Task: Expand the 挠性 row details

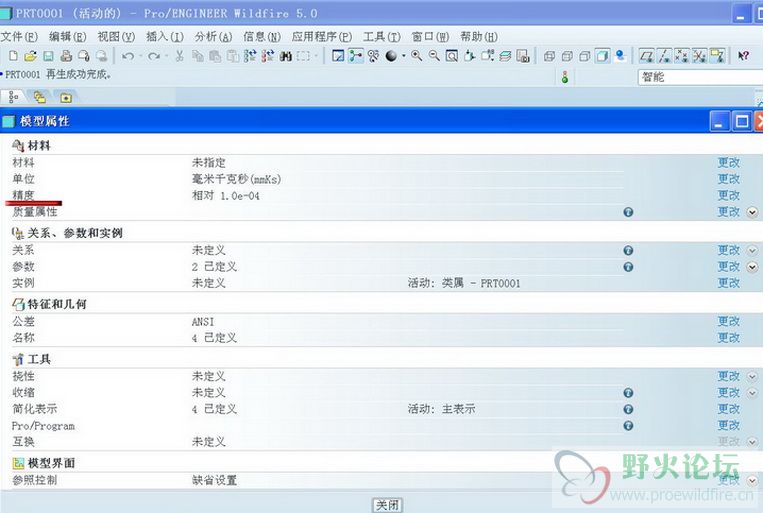Action: pyautogui.click(x=752, y=376)
